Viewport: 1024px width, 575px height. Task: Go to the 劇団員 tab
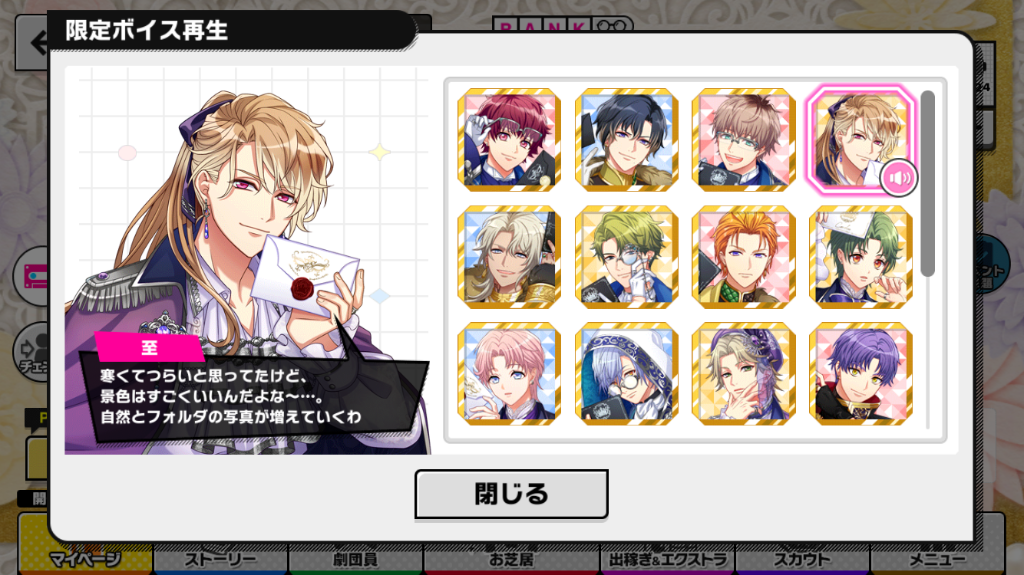click(x=355, y=560)
